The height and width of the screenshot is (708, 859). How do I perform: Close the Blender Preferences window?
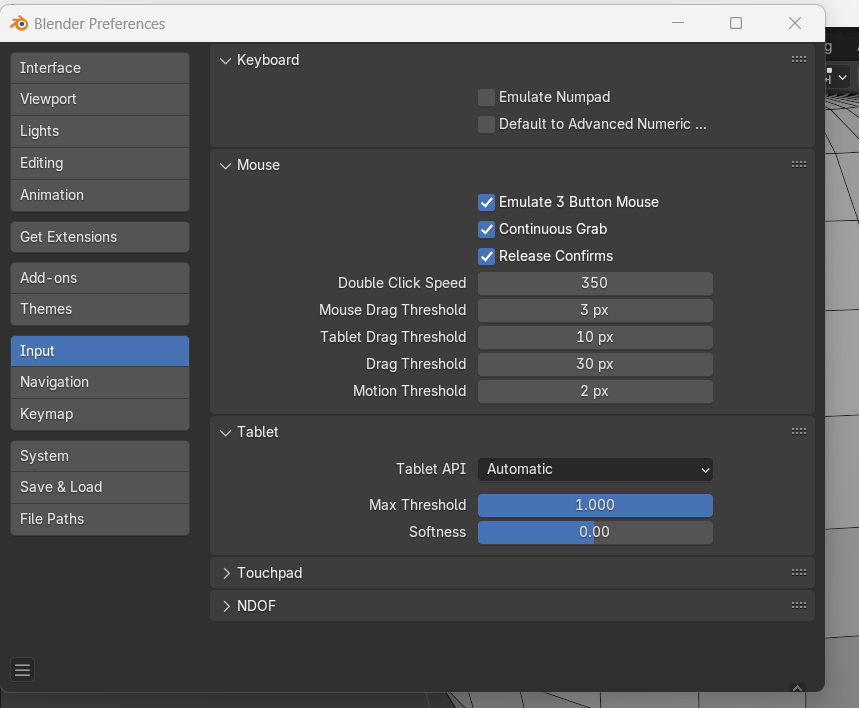[795, 23]
